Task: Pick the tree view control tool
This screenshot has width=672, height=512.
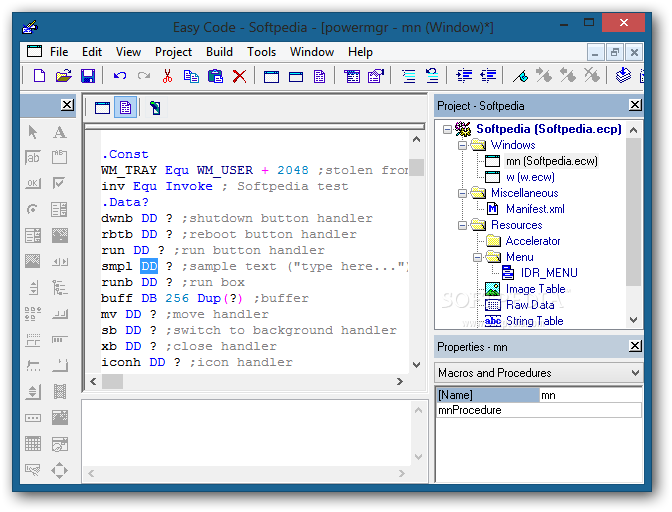Action: 59,288
